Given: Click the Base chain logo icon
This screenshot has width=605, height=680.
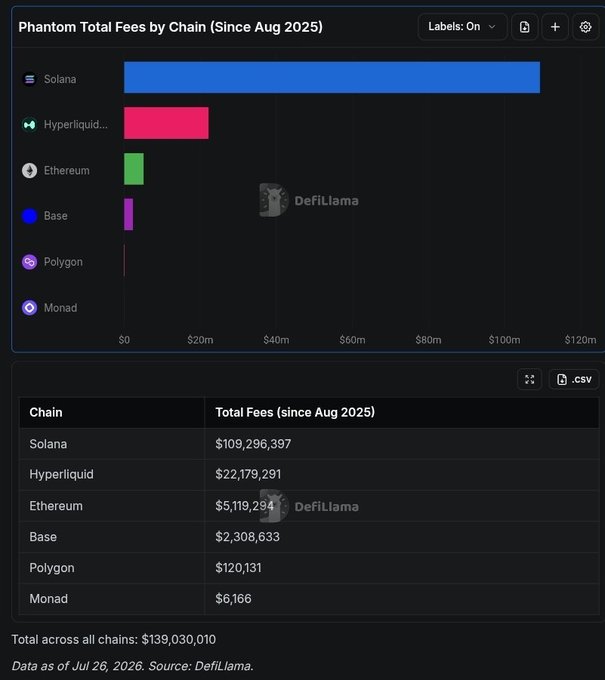Looking at the screenshot, I should (x=29, y=216).
